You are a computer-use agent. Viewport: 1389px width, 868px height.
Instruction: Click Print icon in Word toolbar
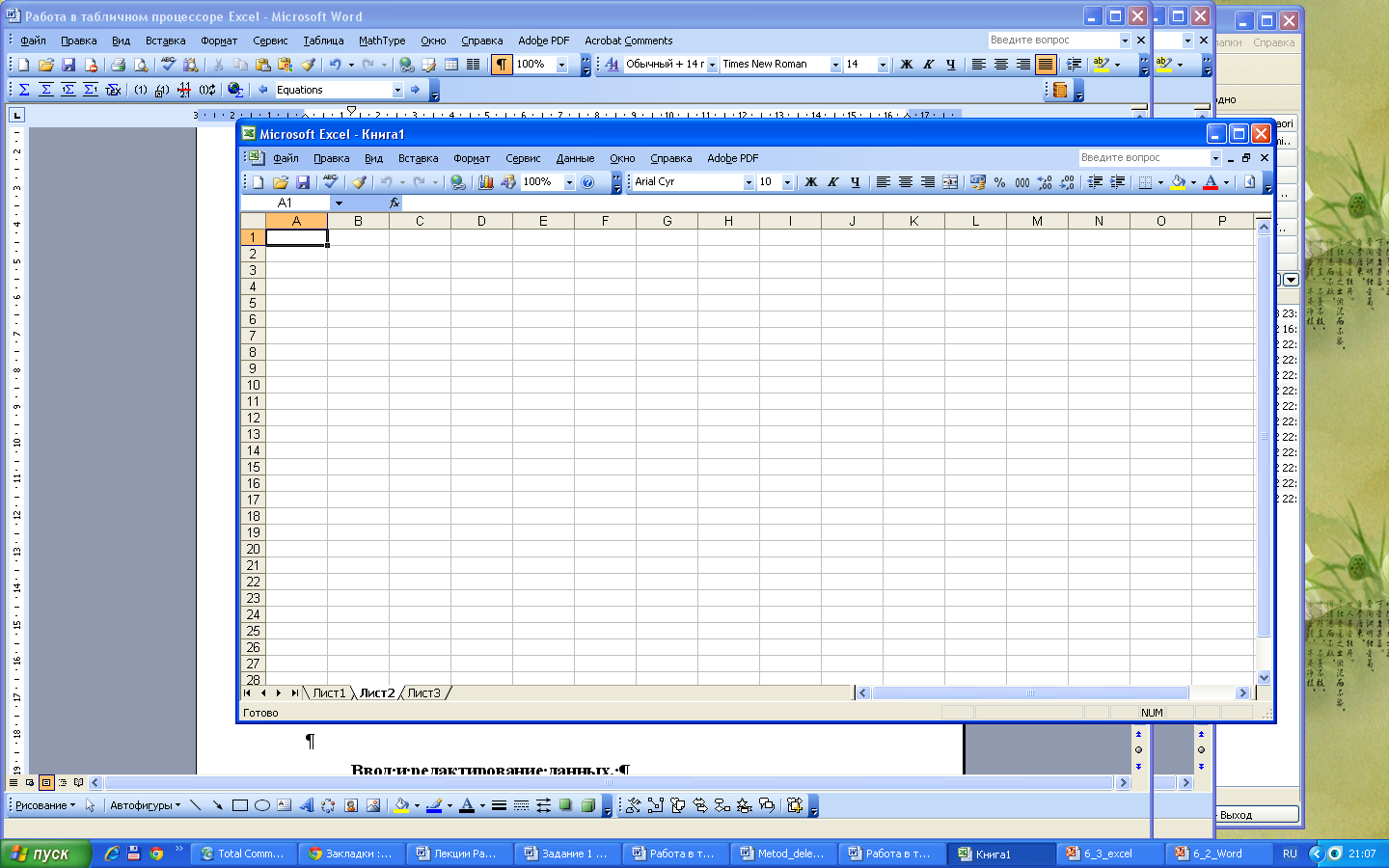118,65
